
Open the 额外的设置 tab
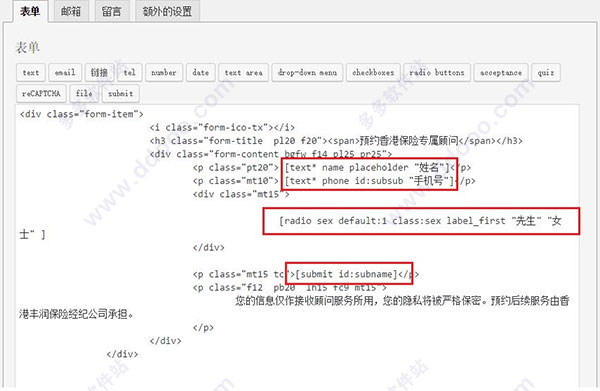coord(167,11)
